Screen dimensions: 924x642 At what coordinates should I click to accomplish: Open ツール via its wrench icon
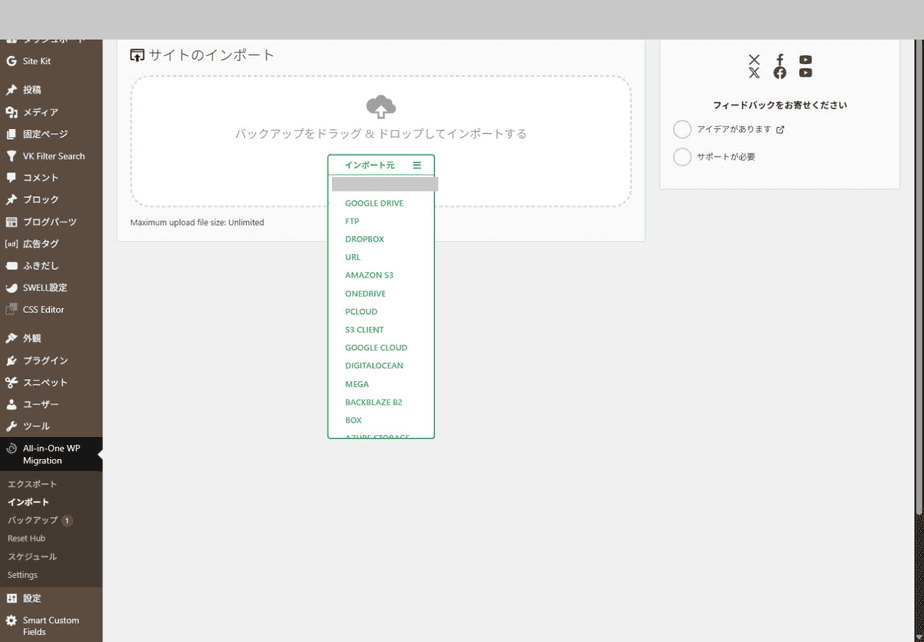(x=11, y=426)
